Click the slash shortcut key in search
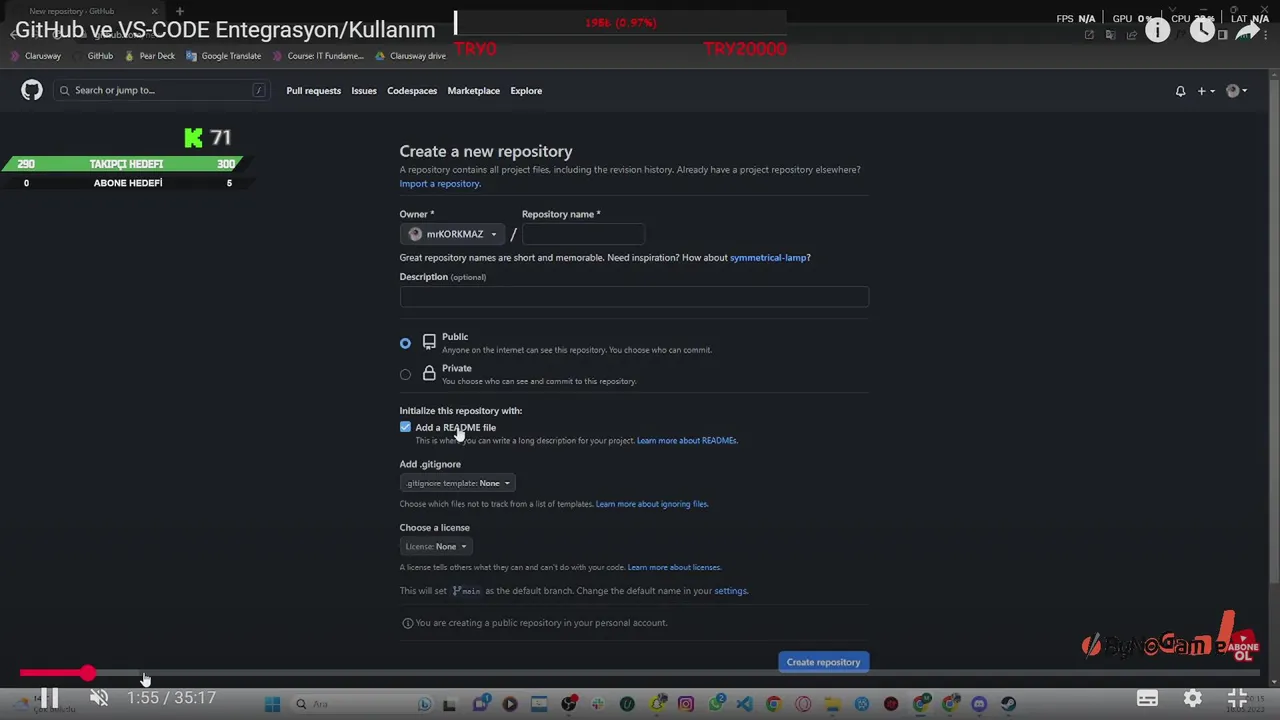This screenshot has width=1280, height=720. click(x=259, y=90)
